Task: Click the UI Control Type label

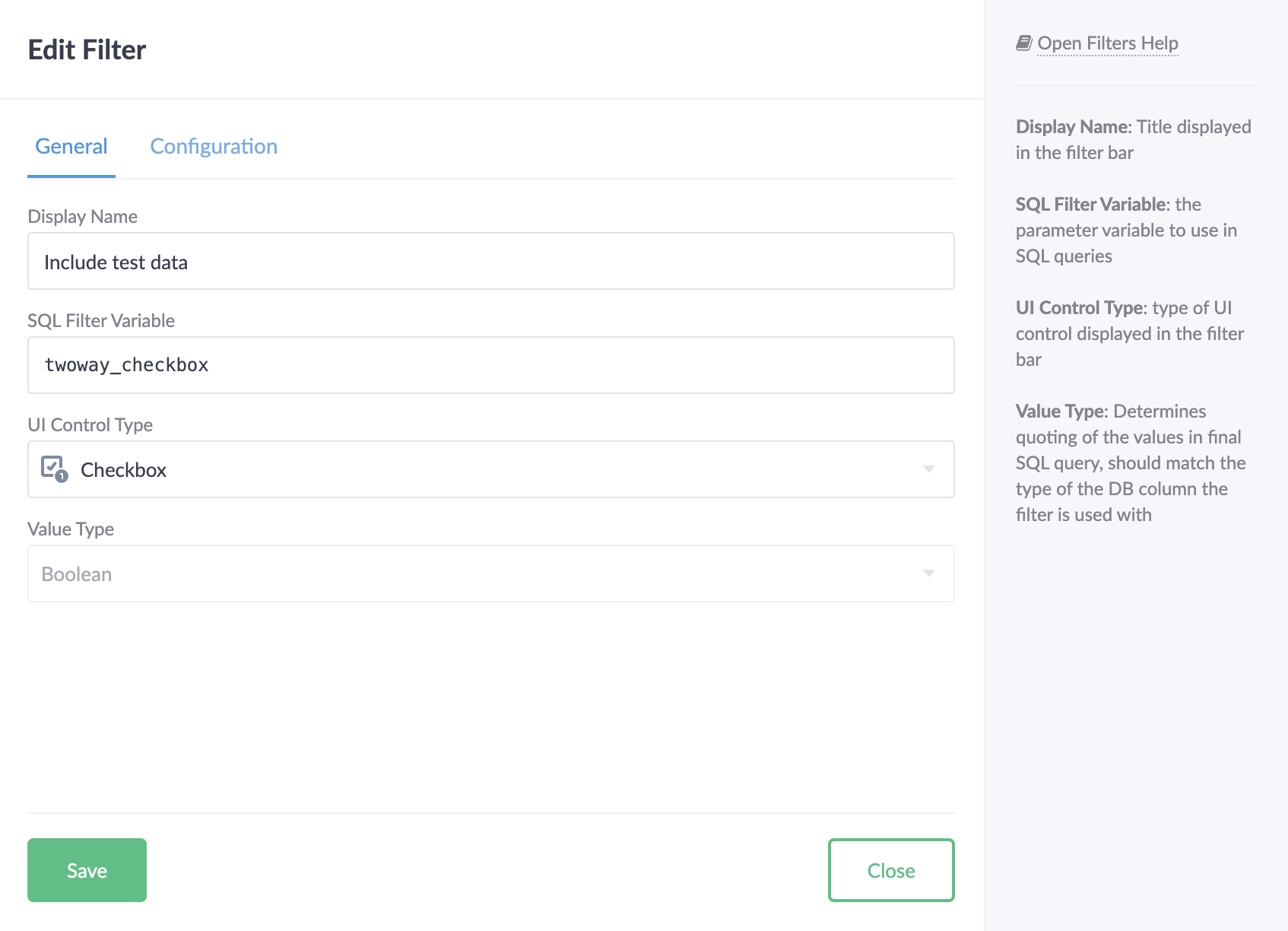Action: click(x=90, y=425)
